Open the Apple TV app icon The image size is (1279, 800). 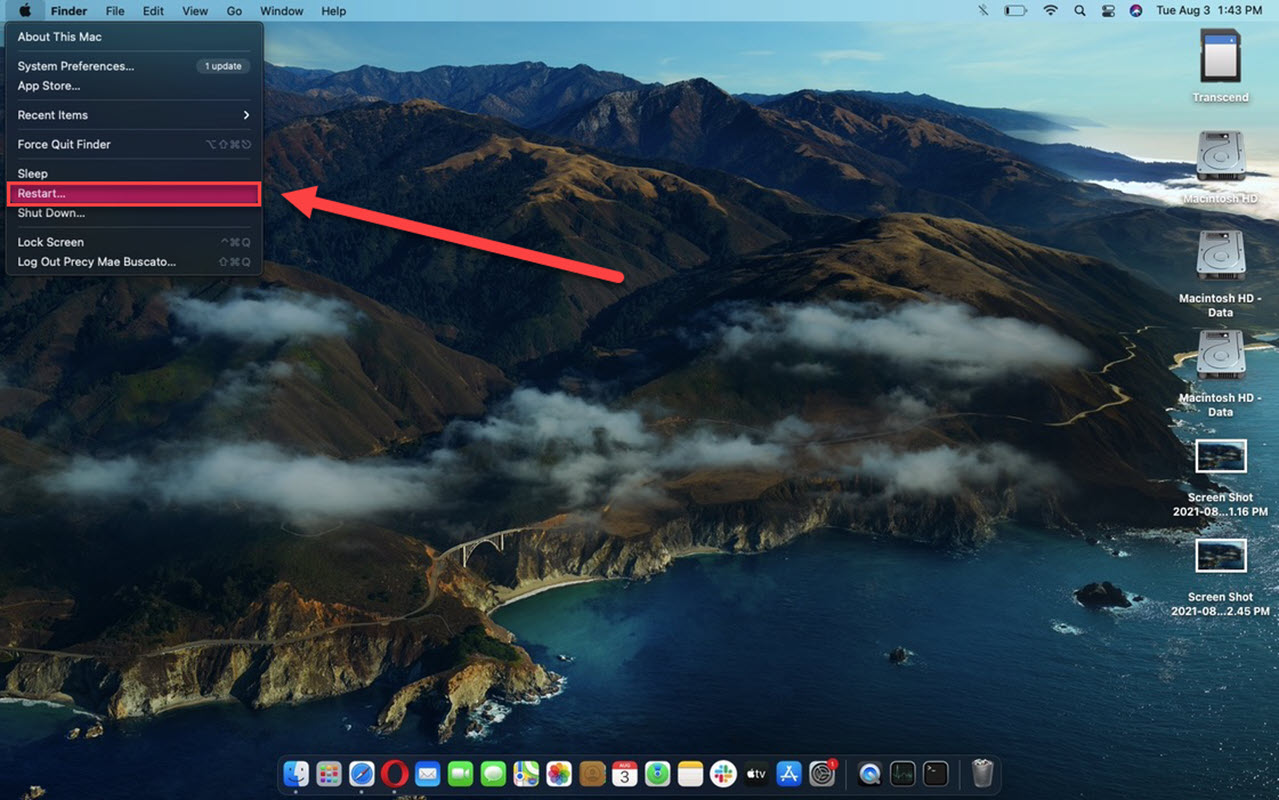(755, 773)
